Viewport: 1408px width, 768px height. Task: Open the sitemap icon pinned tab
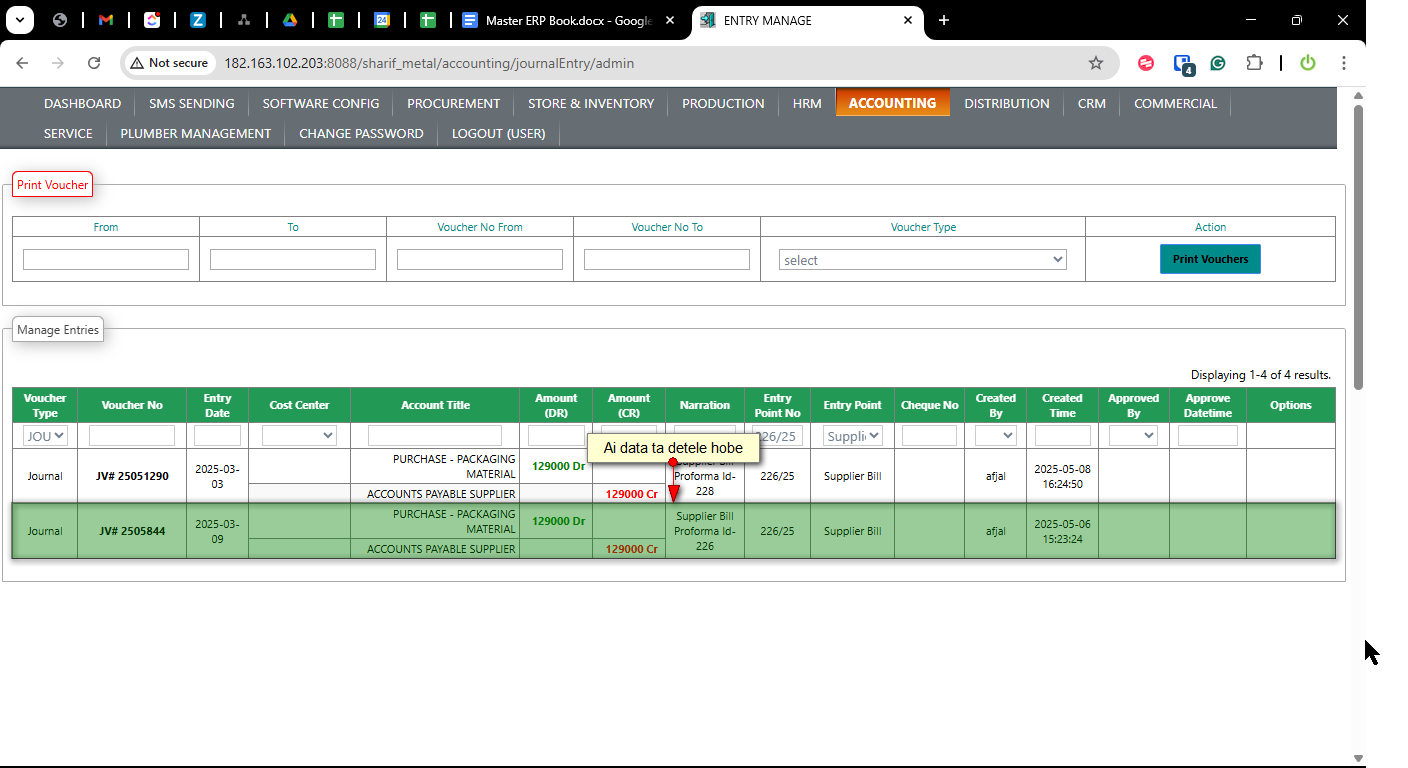(x=244, y=20)
